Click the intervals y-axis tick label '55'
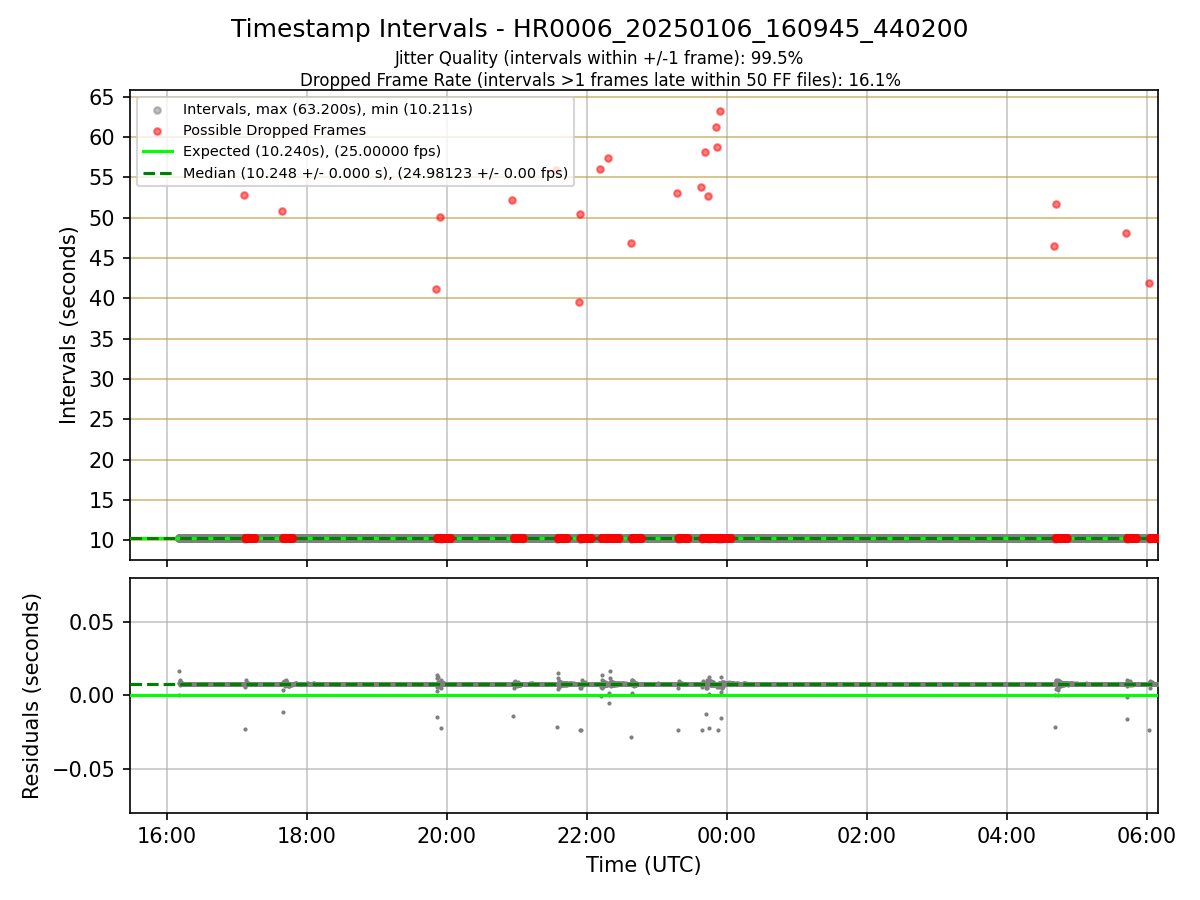Viewport: 1200px width, 900px height. point(103,178)
